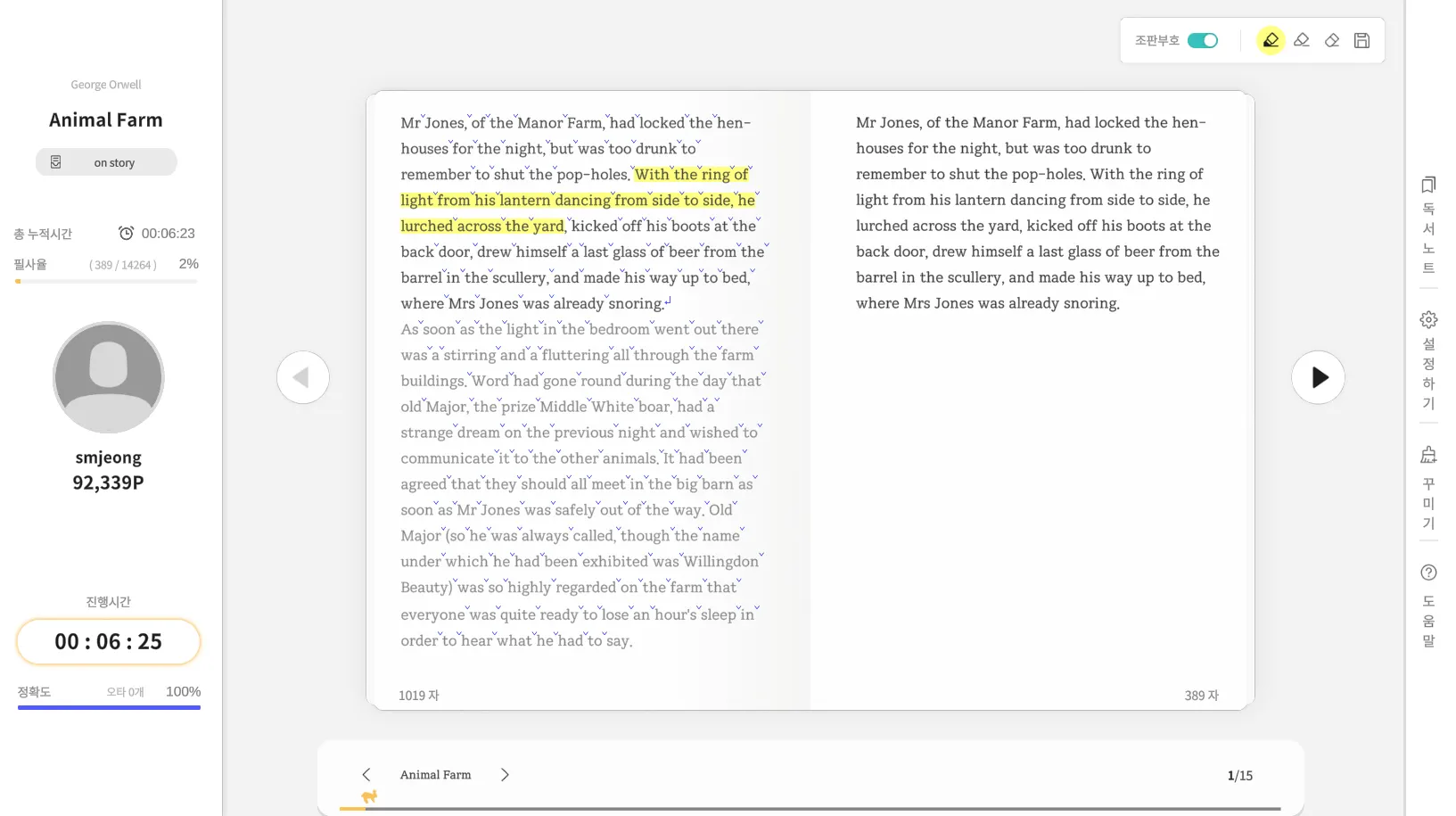Click the 'on story' button
This screenshot has width=1456, height=816.
pyautogui.click(x=106, y=162)
